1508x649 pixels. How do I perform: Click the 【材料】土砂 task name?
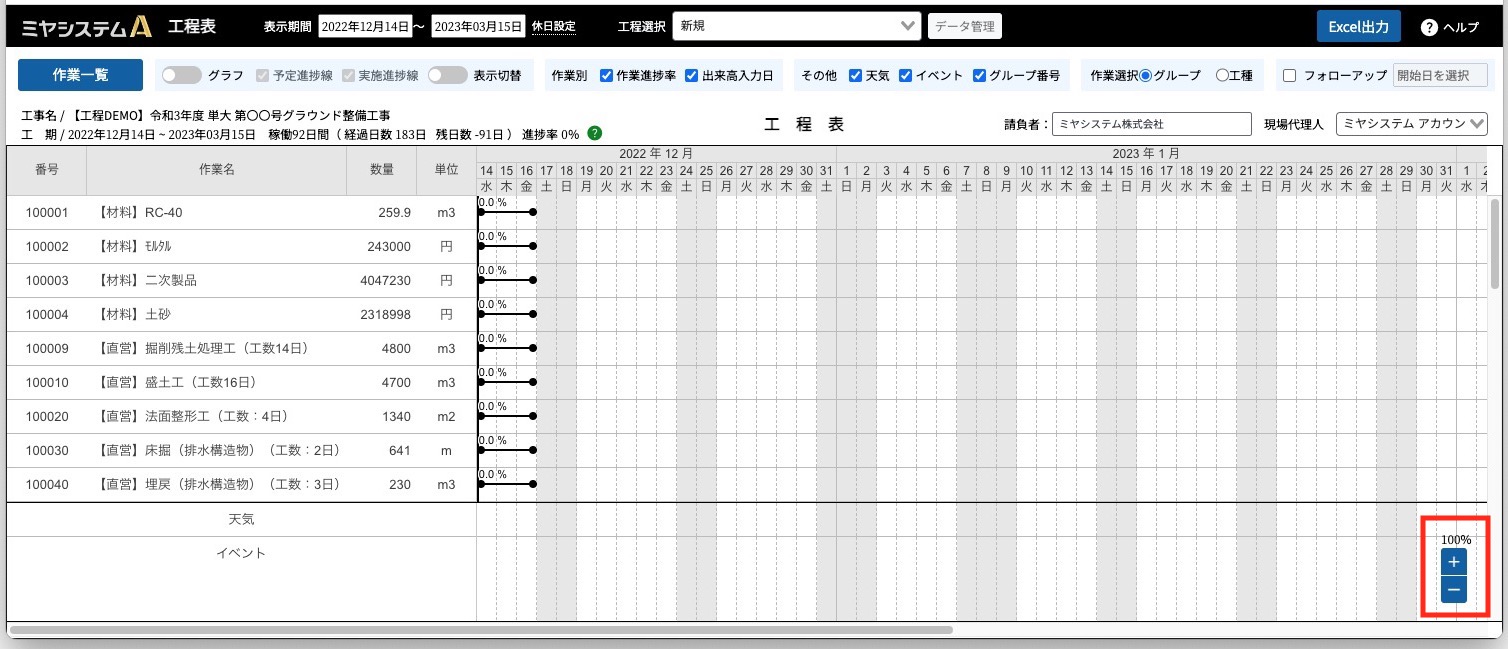[x=135, y=315]
